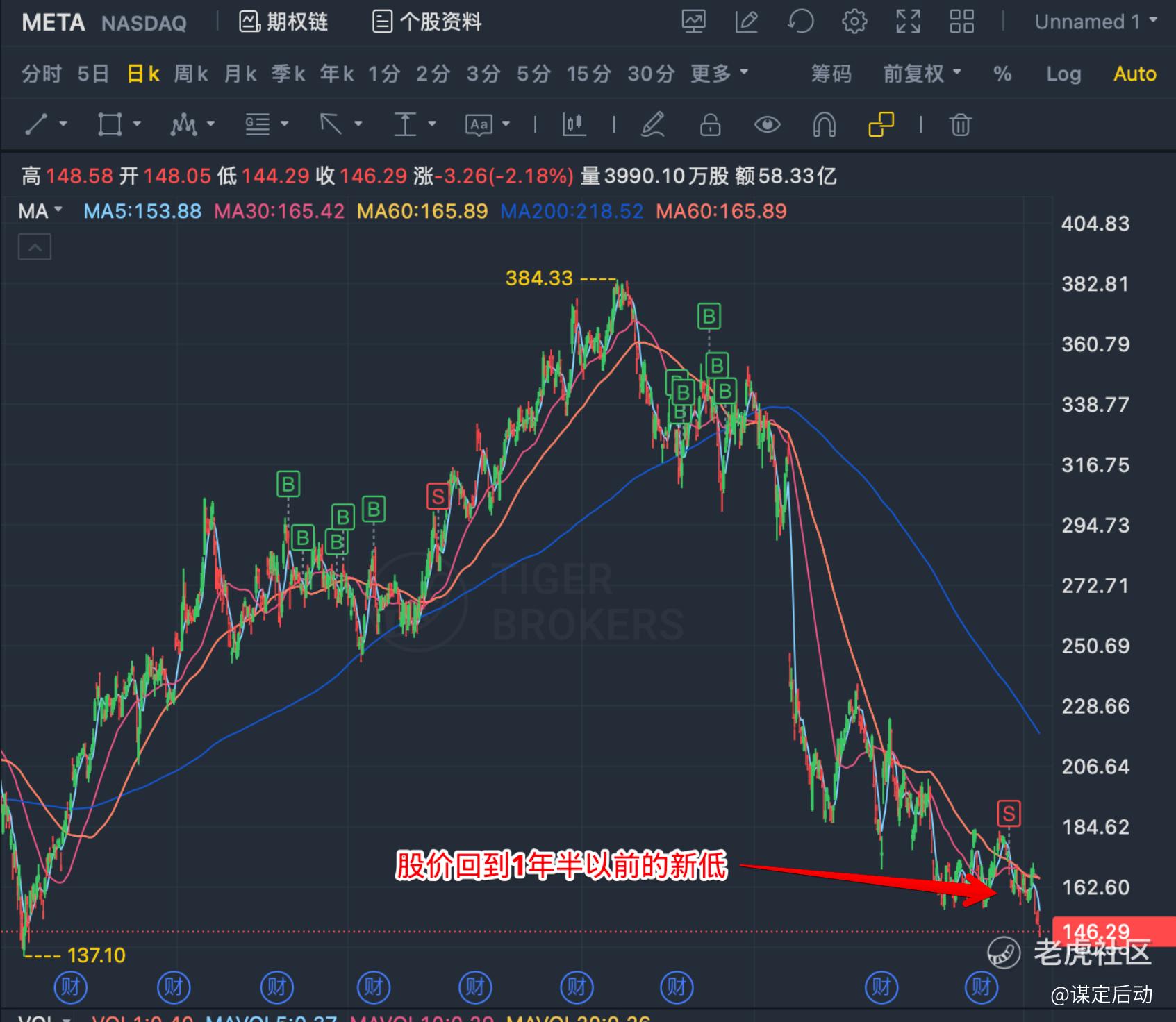Expand the Fibonacci tool dropdown arrow
This screenshot has width=1176, height=1022.
coord(285,124)
